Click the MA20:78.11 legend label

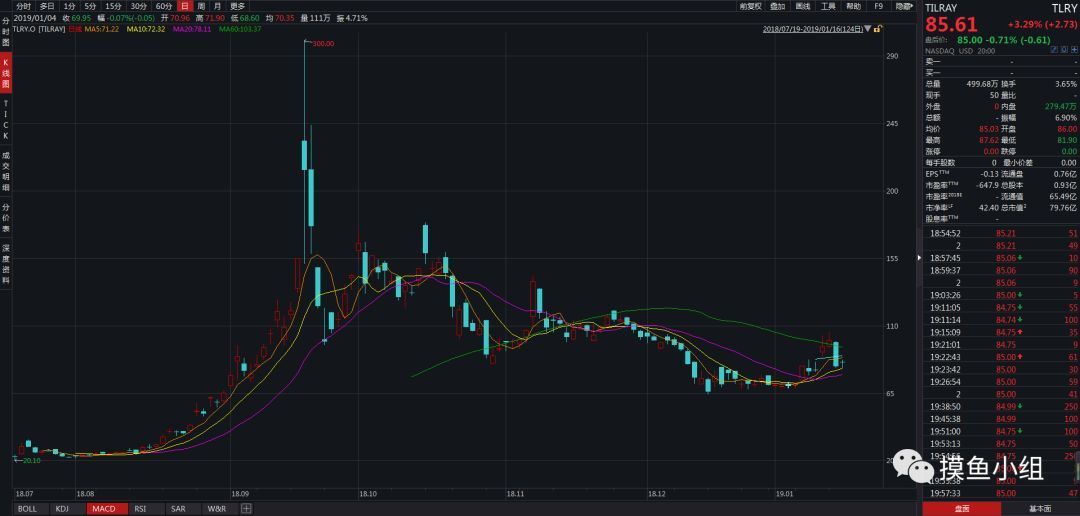192,30
